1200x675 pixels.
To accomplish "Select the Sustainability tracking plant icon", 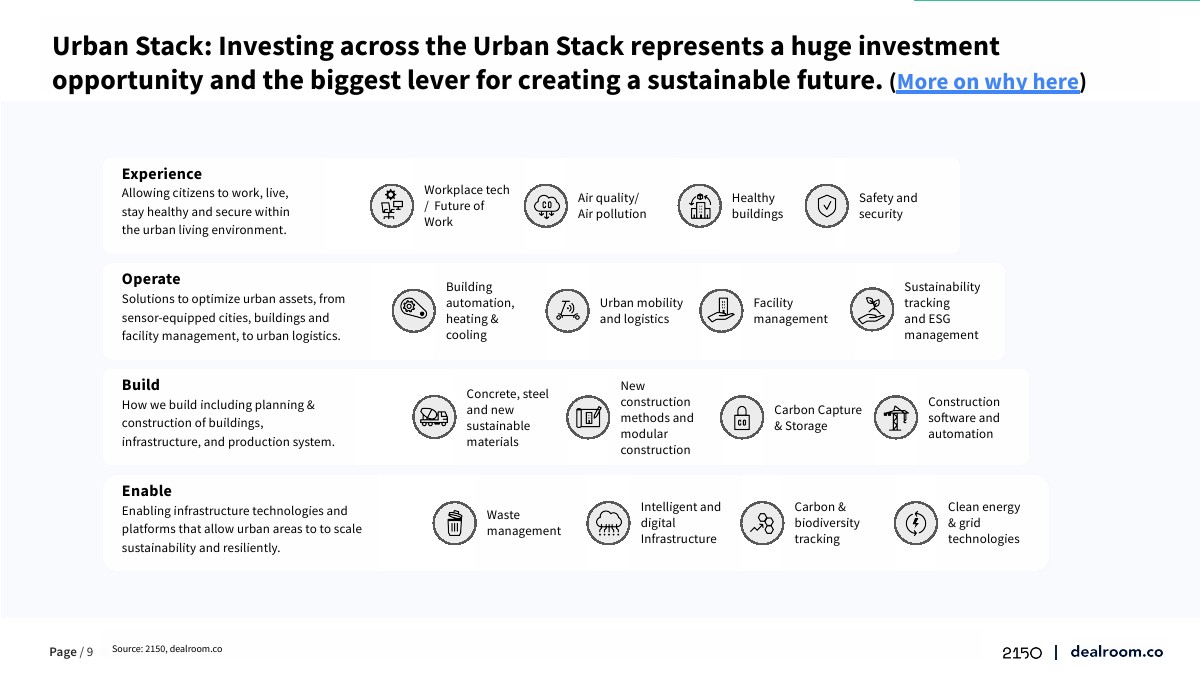I will (x=872, y=310).
